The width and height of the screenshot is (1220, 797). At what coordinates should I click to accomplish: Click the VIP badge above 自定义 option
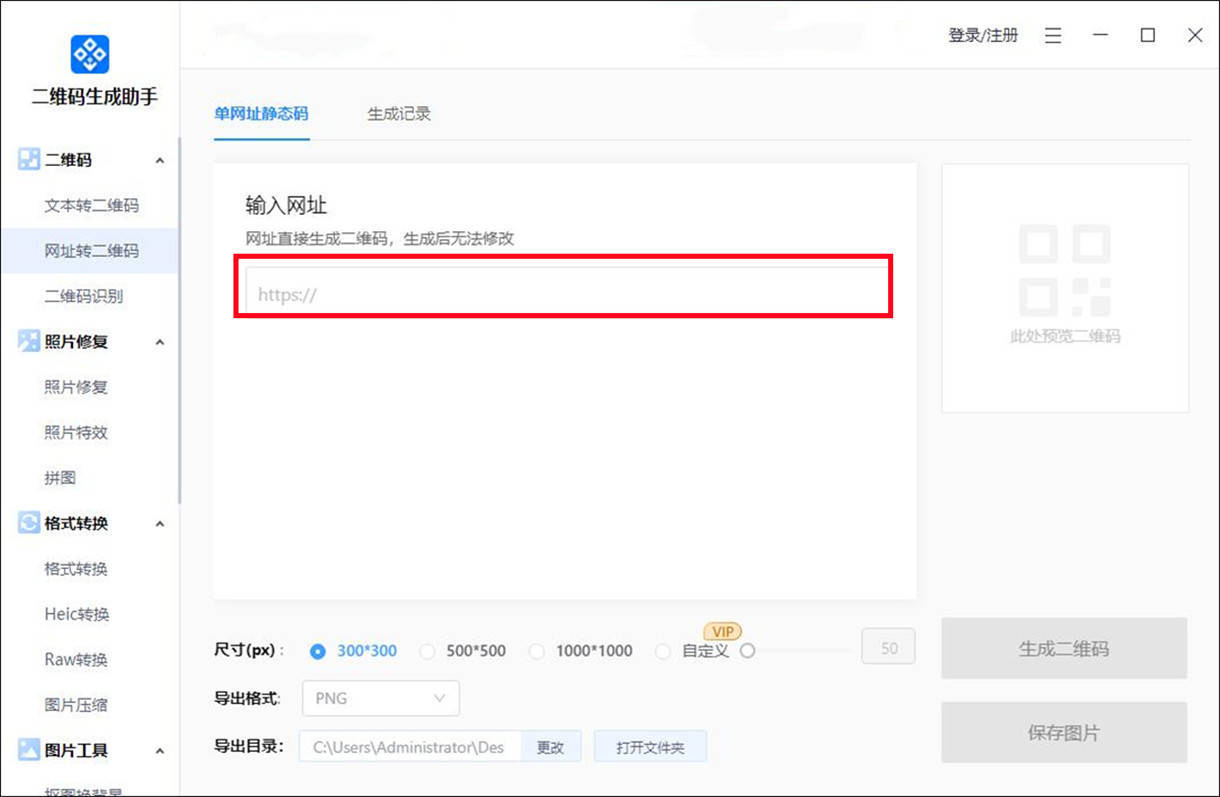722,631
